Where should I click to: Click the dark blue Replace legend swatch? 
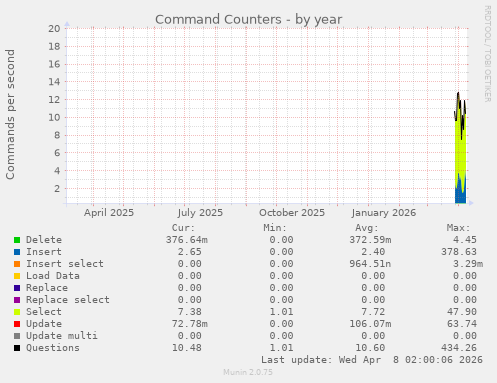pos(17,288)
